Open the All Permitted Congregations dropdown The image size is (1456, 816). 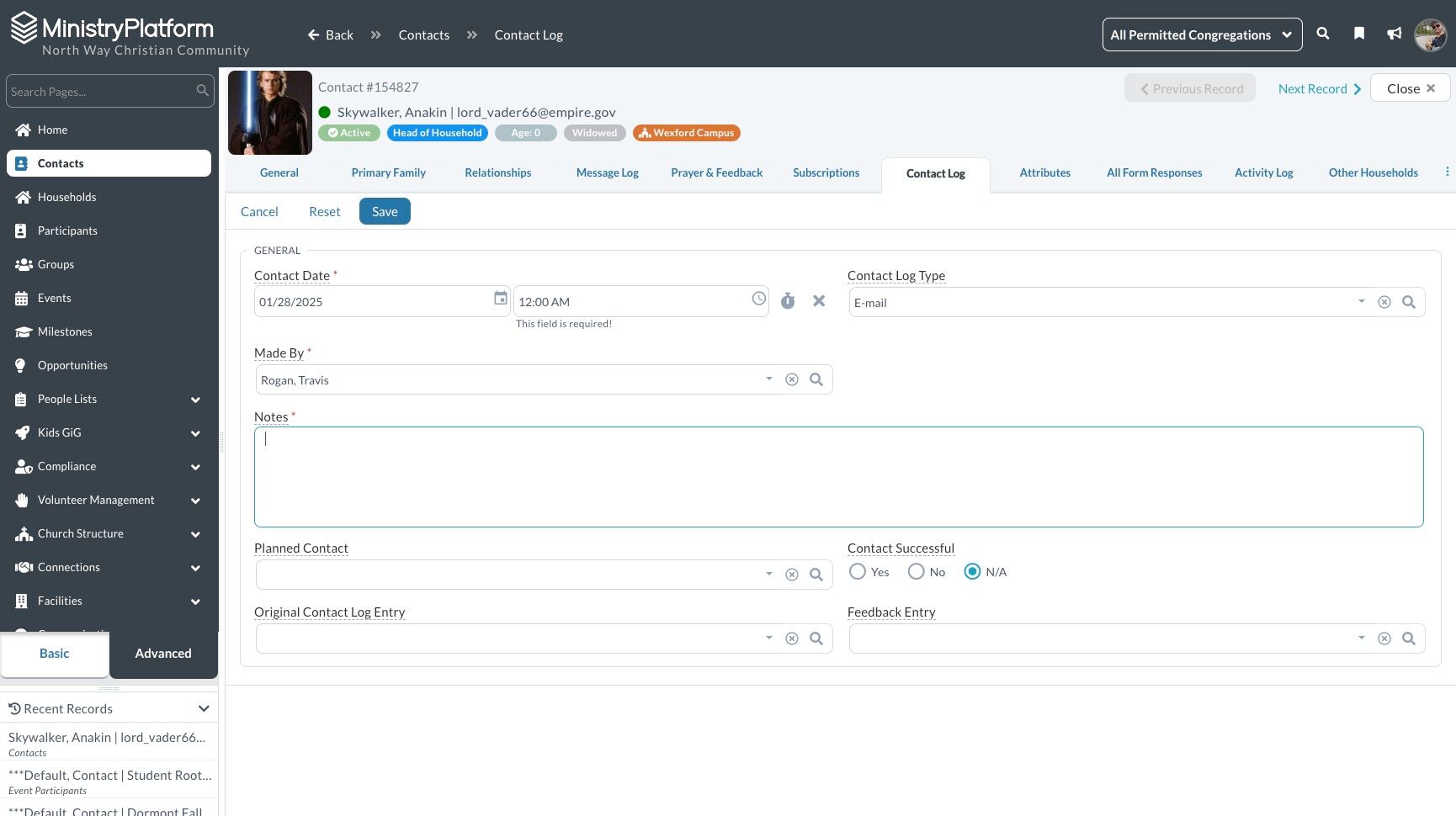(1202, 34)
